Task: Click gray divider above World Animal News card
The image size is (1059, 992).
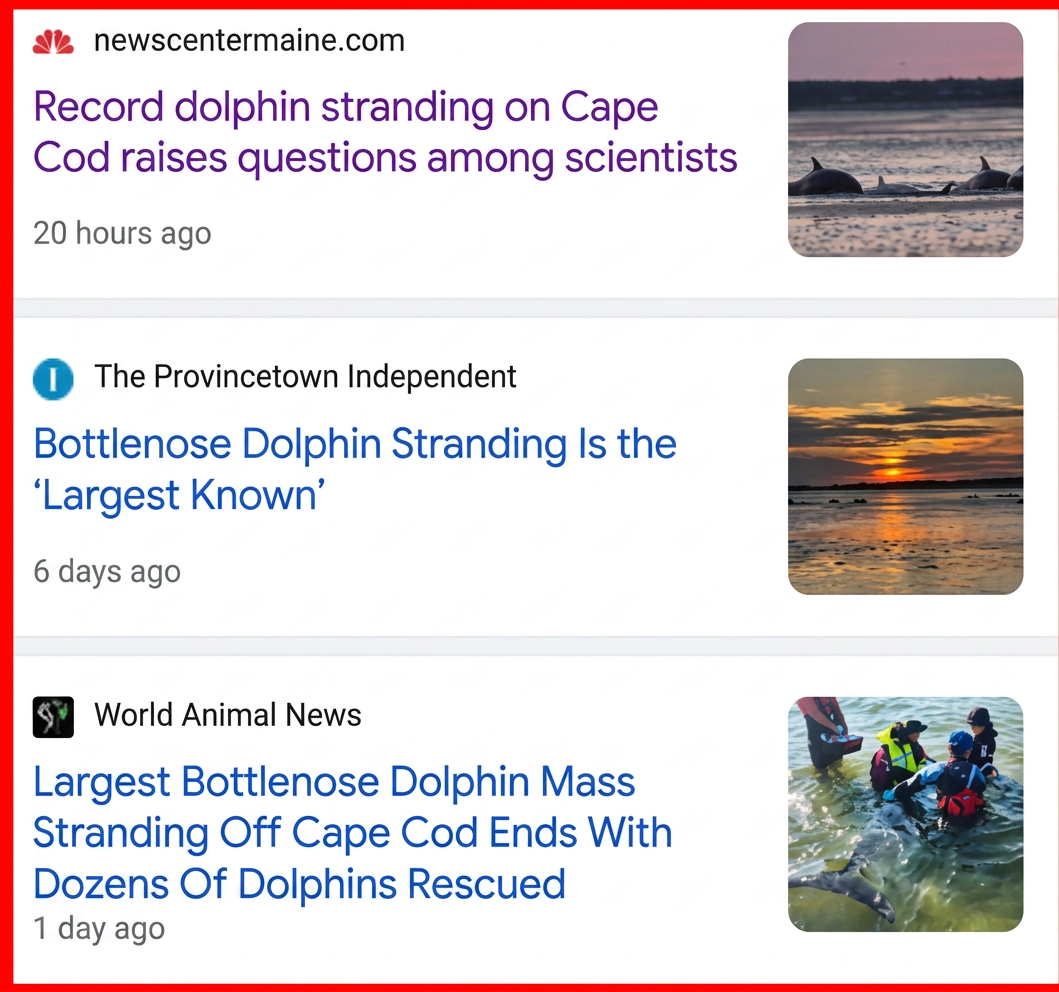Action: pyautogui.click(x=536, y=646)
